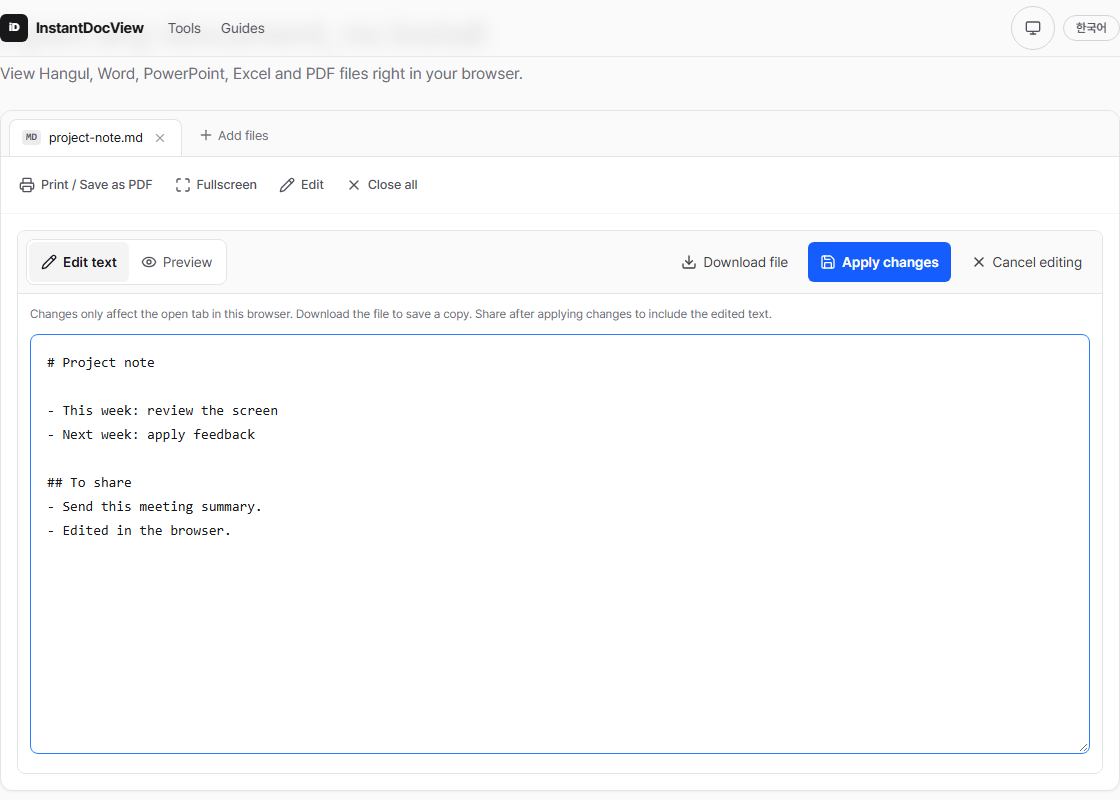Open the Tools menu
This screenshot has width=1120, height=800.
point(184,28)
